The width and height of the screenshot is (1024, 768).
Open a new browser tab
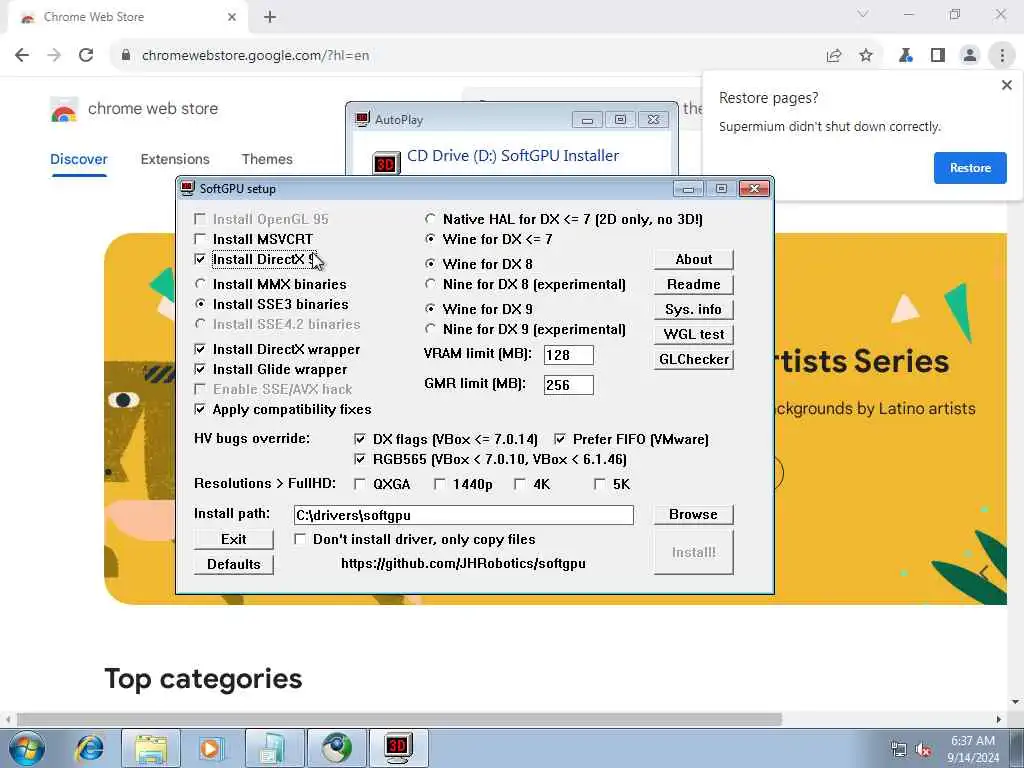tap(270, 17)
